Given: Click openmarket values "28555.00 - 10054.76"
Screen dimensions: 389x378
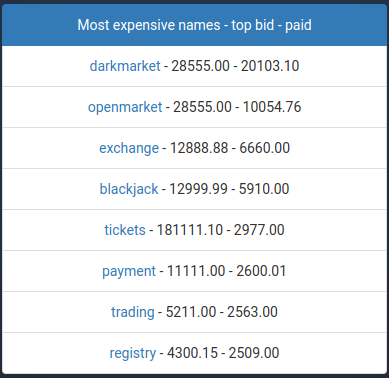Looking at the screenshot, I should (x=237, y=107).
